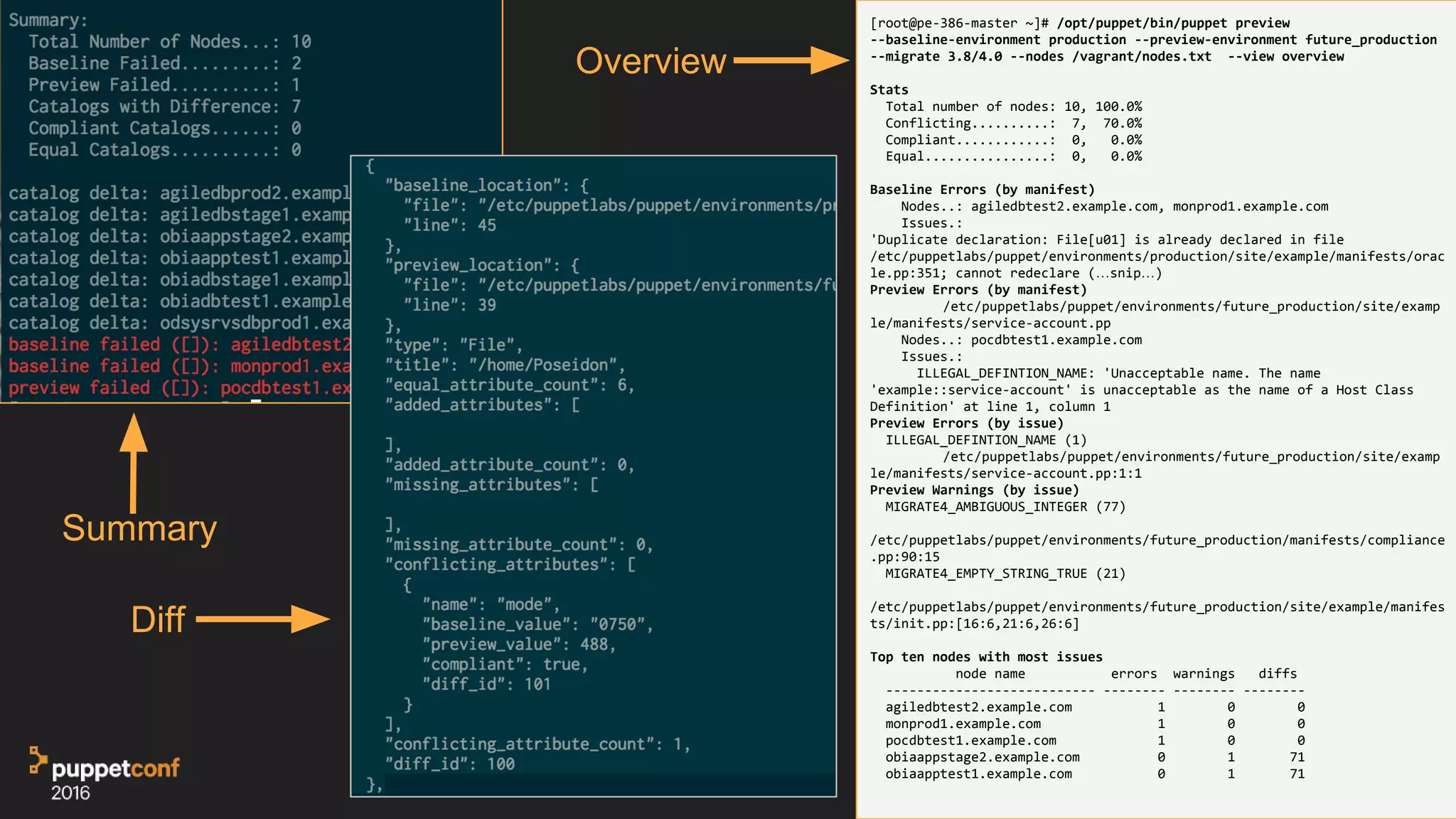Click the 'Summary' heading label
1456x819 pixels.
click(139, 528)
